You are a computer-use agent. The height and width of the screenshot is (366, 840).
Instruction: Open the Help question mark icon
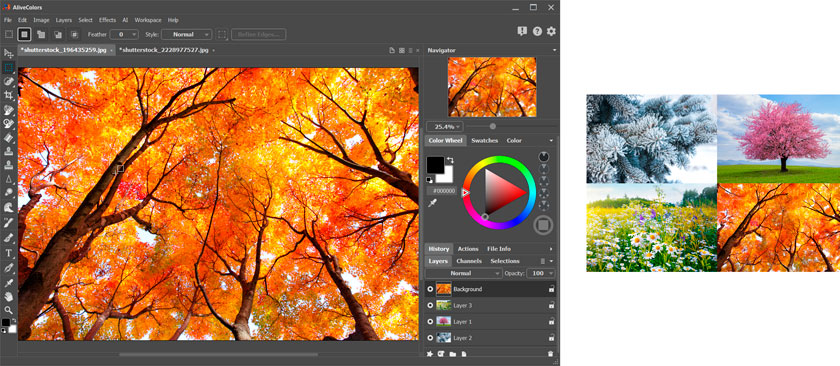(537, 32)
